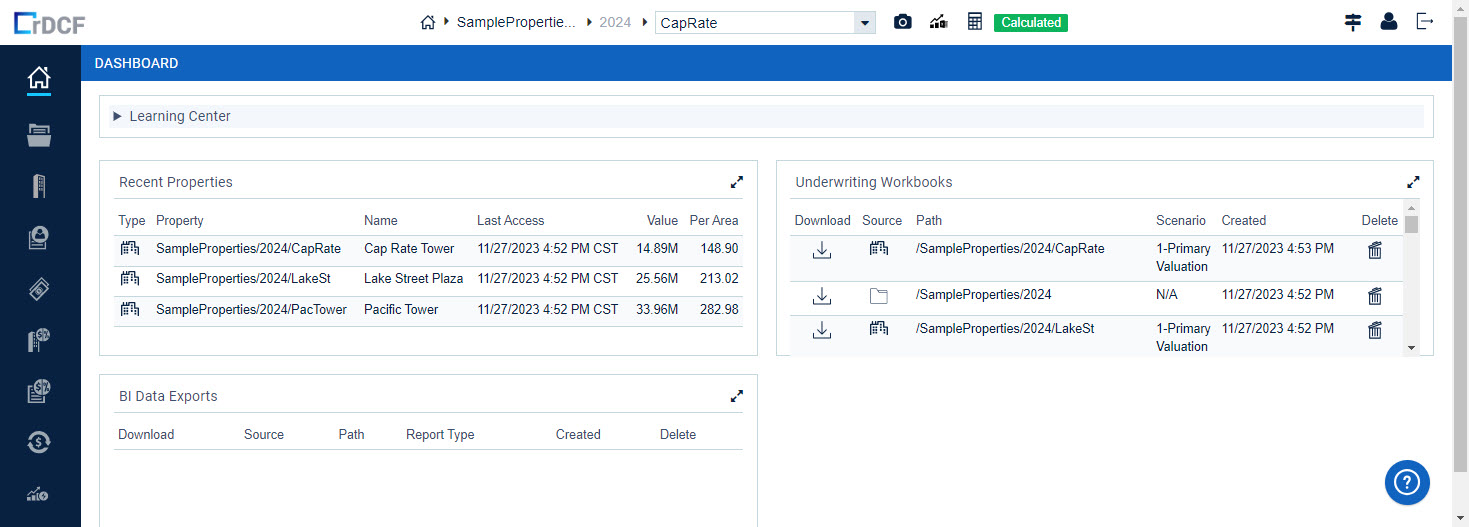The height and width of the screenshot is (527, 1469).
Task: Click the folder source icon in workbooks
Action: tap(878, 296)
